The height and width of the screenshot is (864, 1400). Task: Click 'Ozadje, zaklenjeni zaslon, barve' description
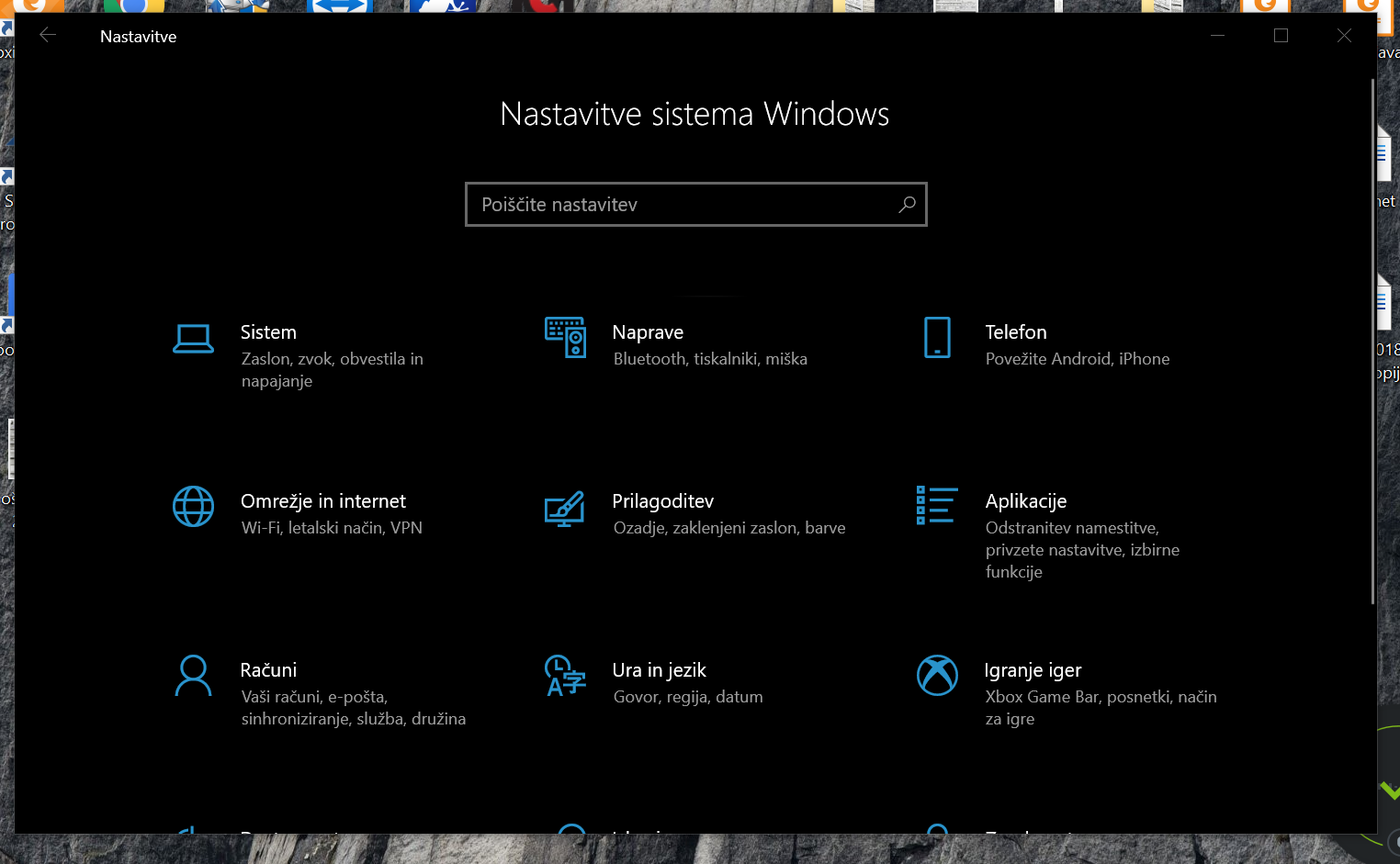coord(729,528)
